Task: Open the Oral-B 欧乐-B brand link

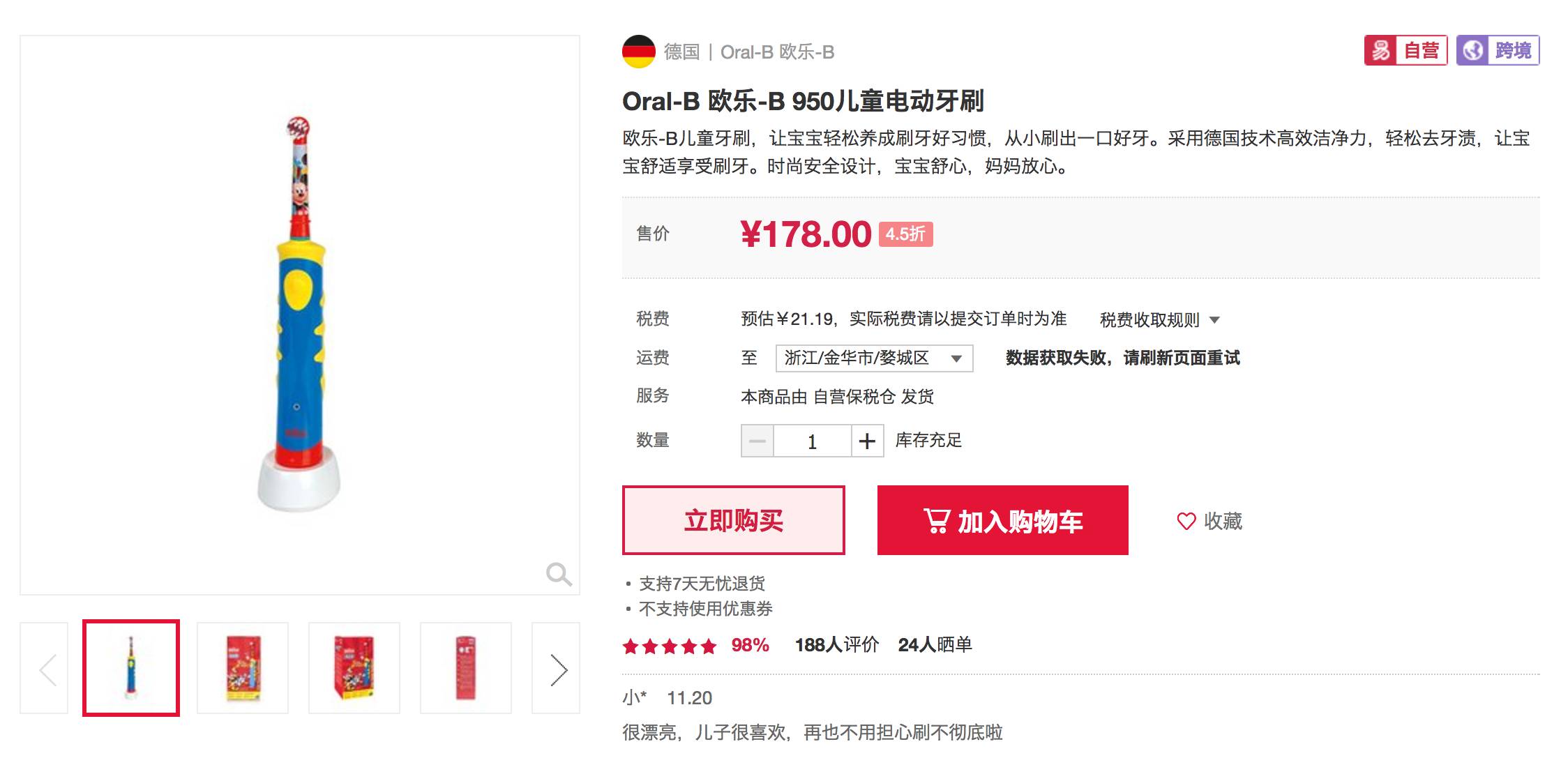Action: (777, 52)
